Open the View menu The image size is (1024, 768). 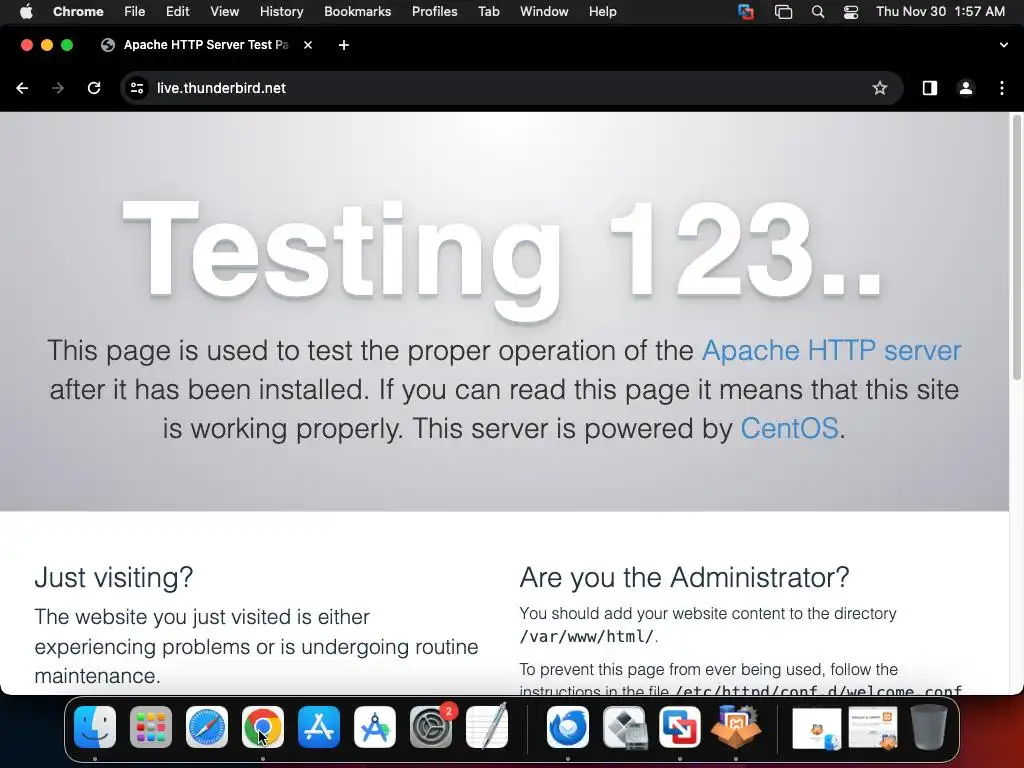(x=225, y=12)
